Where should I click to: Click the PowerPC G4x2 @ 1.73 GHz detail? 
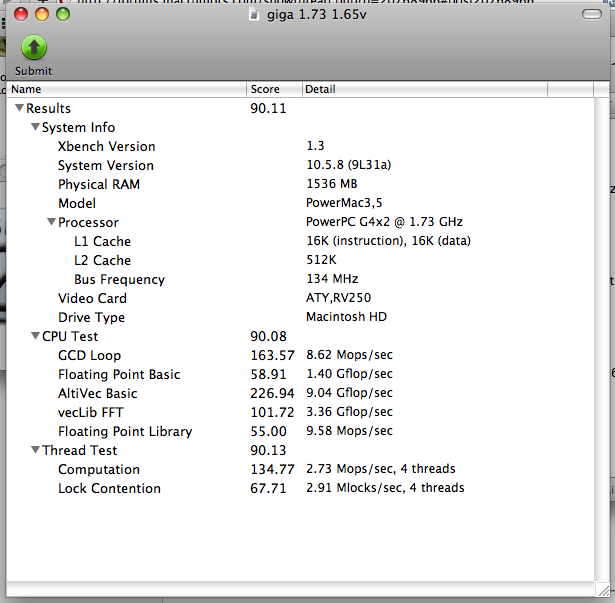click(x=384, y=222)
